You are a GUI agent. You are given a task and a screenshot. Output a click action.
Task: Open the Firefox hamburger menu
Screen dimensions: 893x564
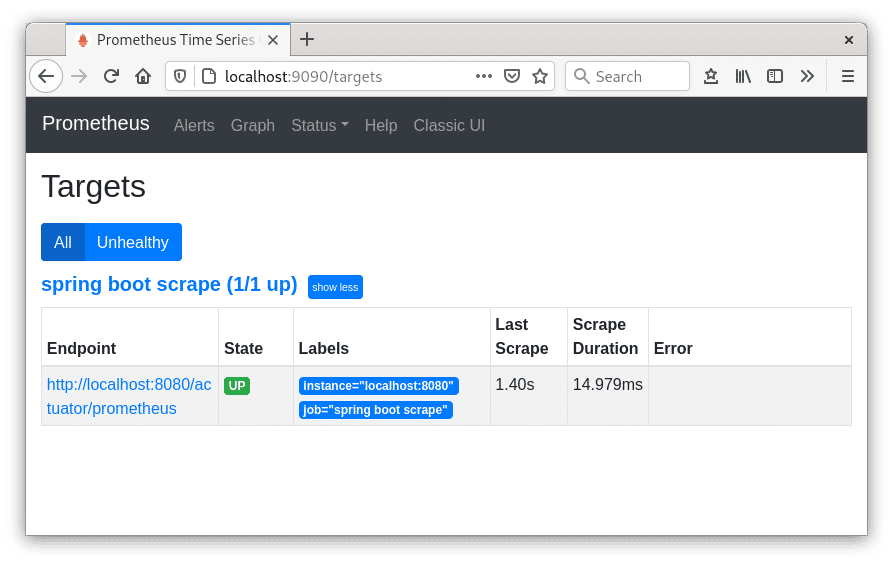[x=847, y=76]
